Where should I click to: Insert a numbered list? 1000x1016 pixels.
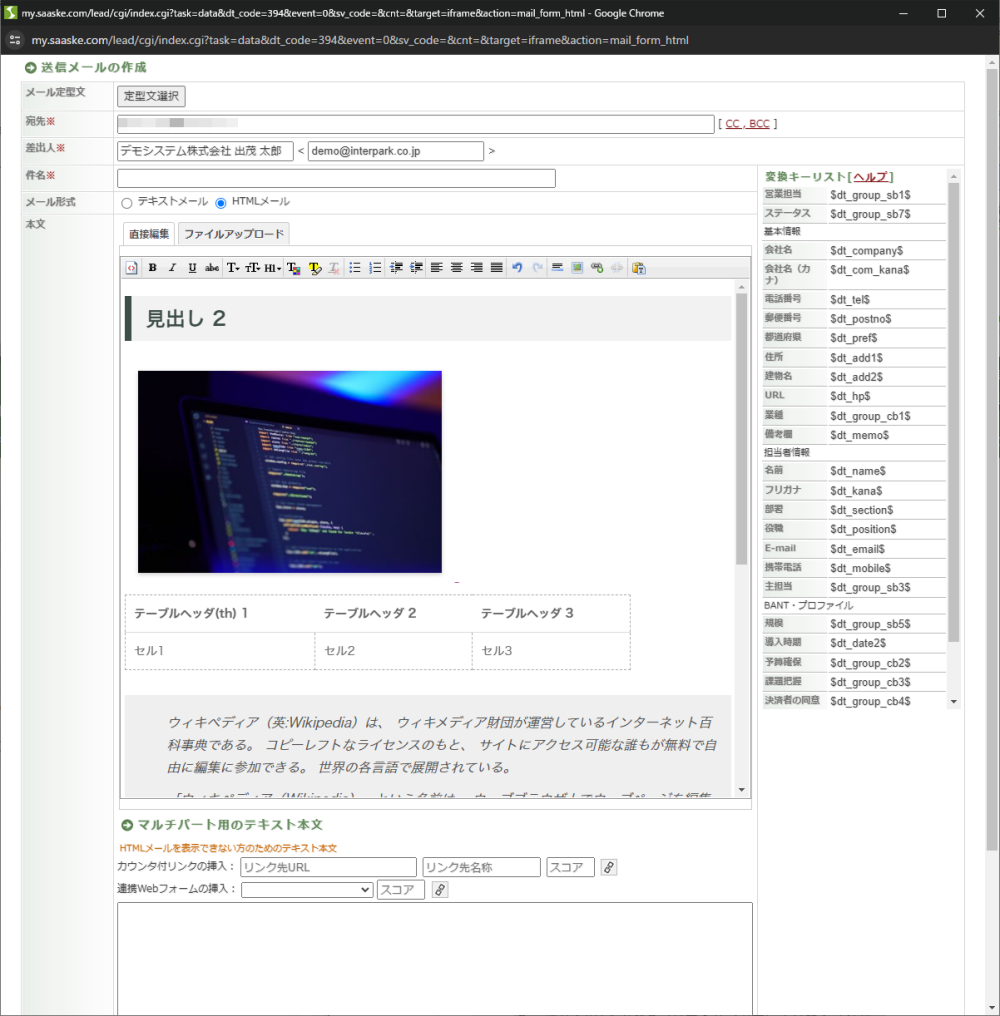click(375, 268)
